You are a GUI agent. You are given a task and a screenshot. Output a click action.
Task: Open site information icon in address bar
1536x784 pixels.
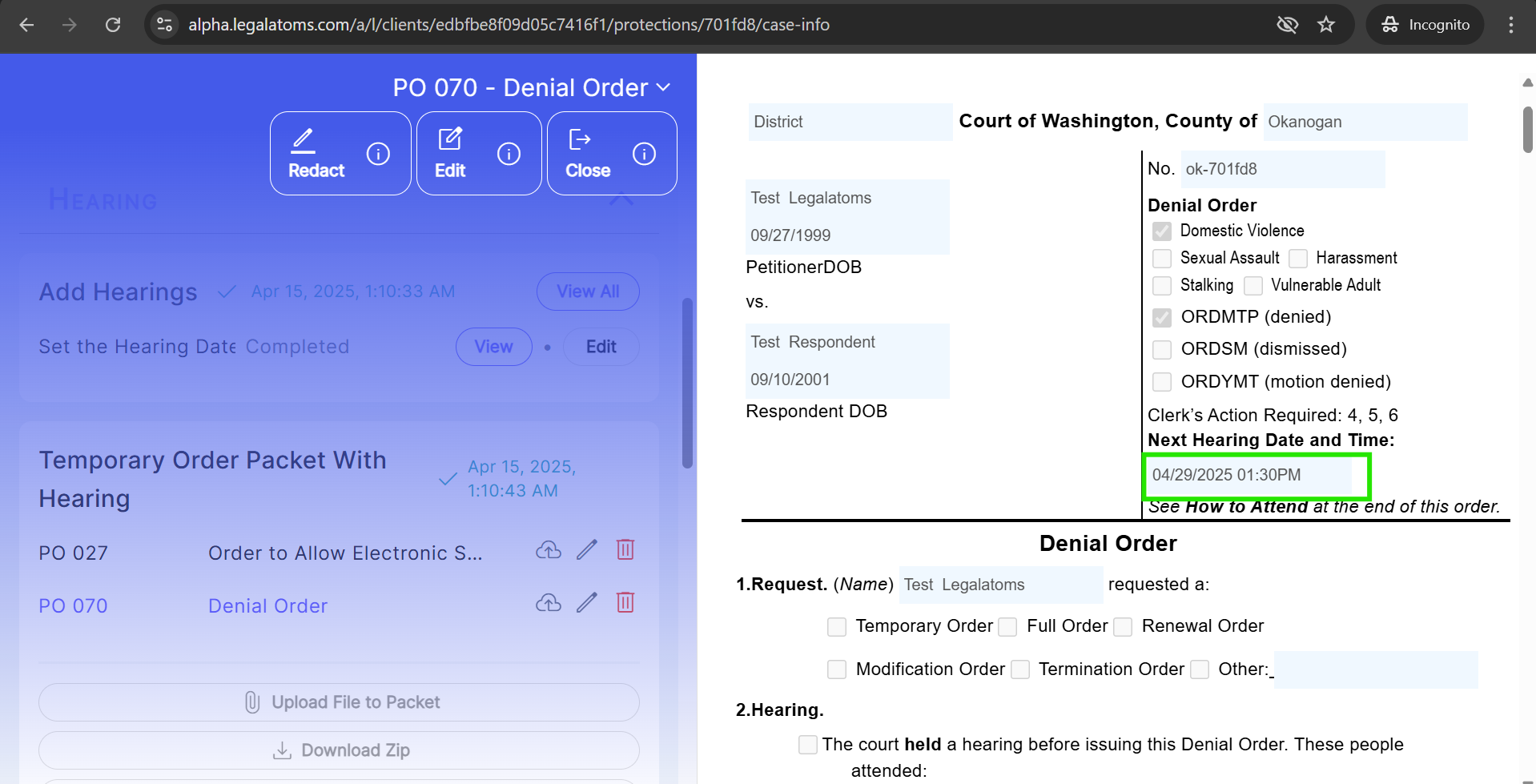[165, 25]
